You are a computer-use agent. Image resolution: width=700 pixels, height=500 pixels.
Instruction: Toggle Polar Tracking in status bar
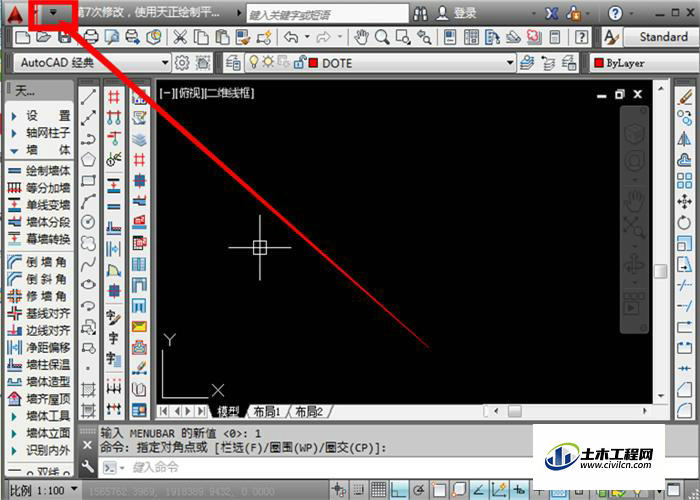419,490
